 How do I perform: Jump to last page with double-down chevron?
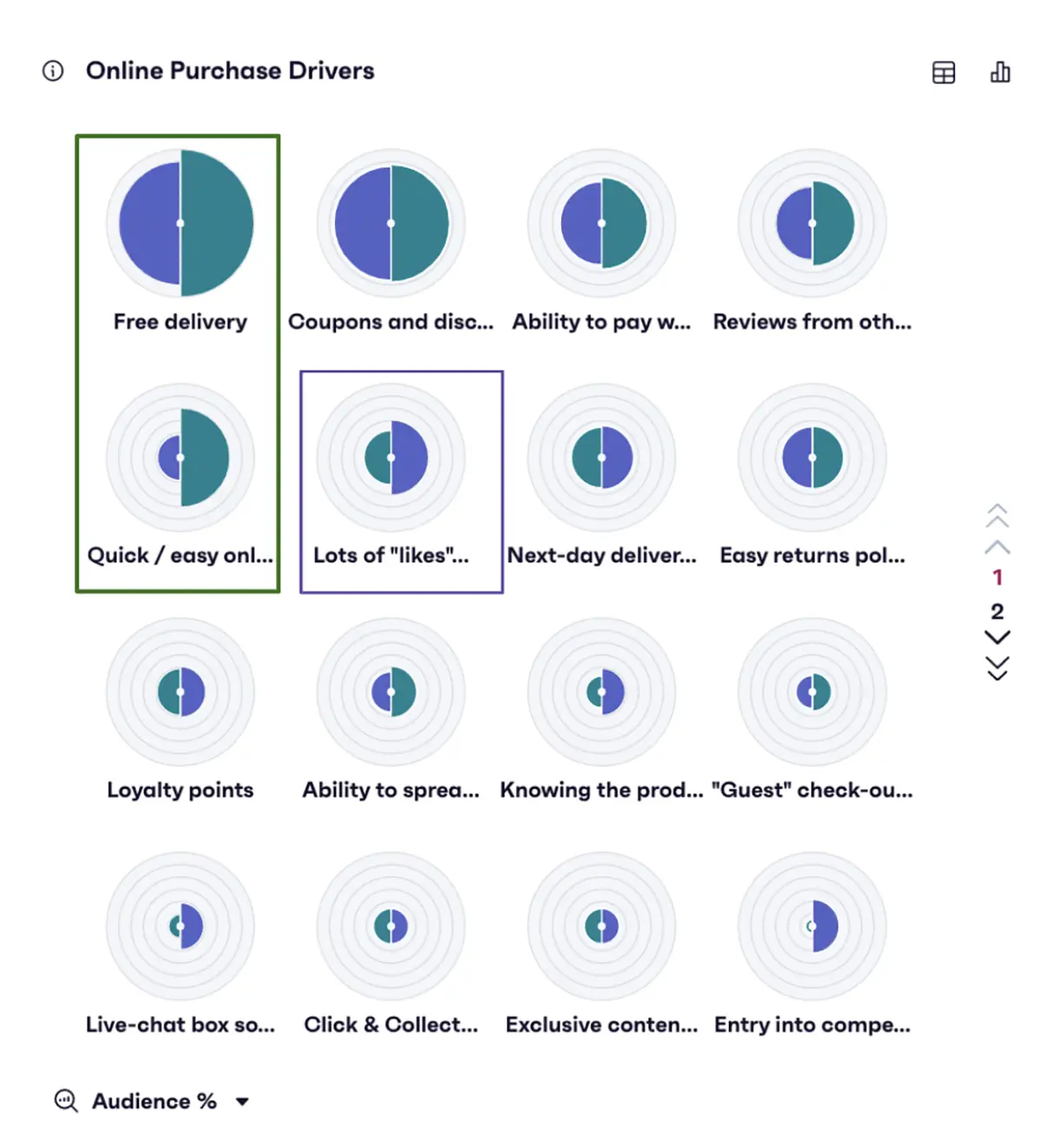pyautogui.click(x=998, y=666)
